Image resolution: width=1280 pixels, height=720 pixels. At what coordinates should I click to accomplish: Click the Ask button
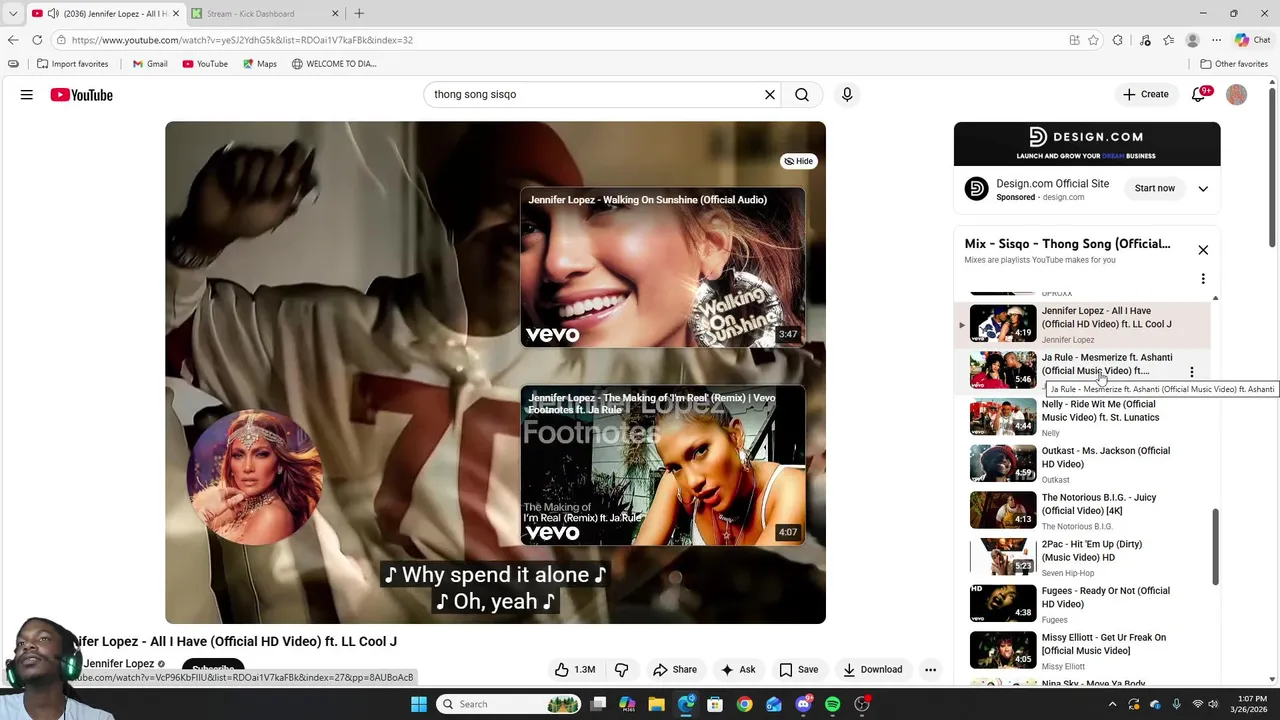point(738,670)
